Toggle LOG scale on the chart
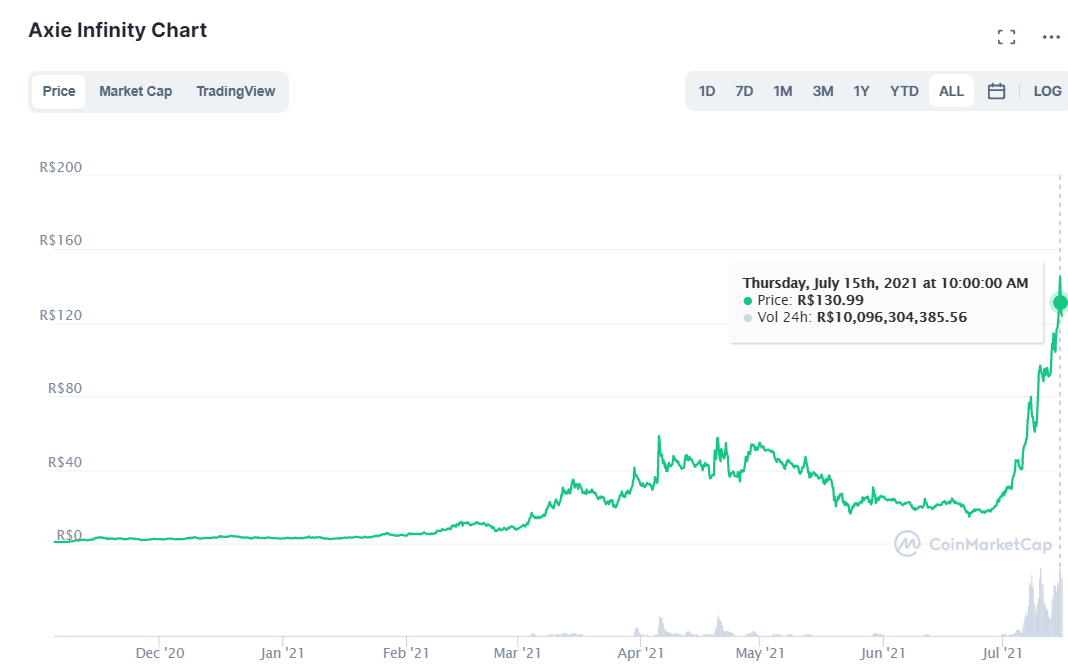Screen dimensions: 1068x668 [1047, 91]
